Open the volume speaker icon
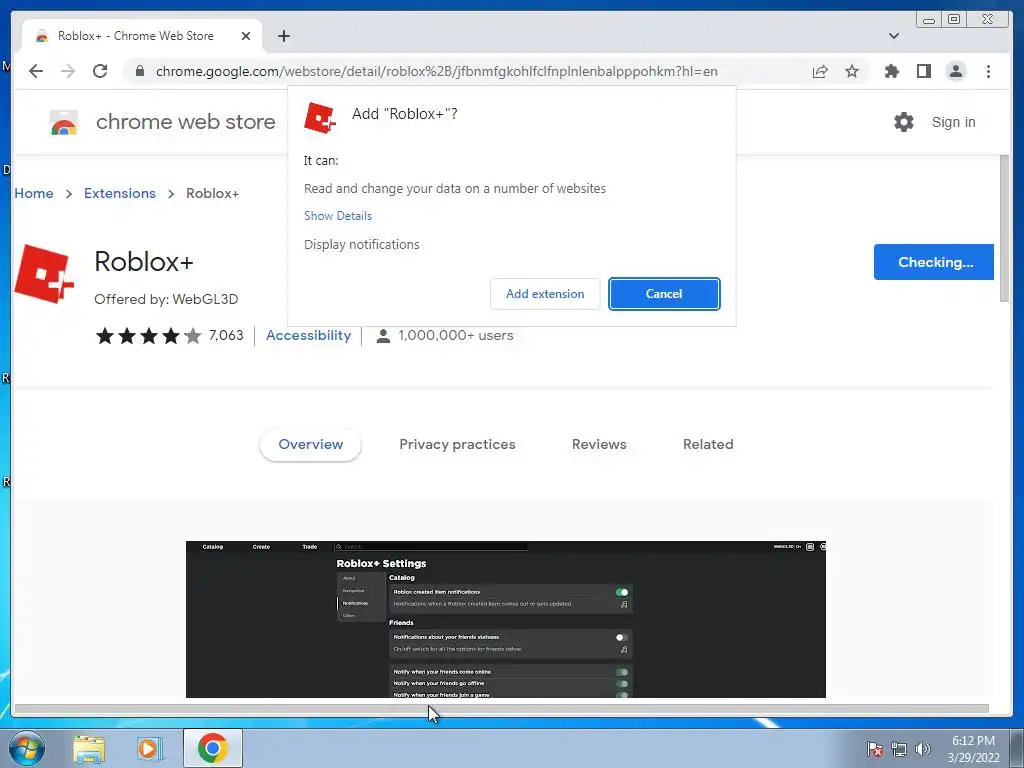This screenshot has width=1024, height=768. pyautogui.click(x=923, y=749)
